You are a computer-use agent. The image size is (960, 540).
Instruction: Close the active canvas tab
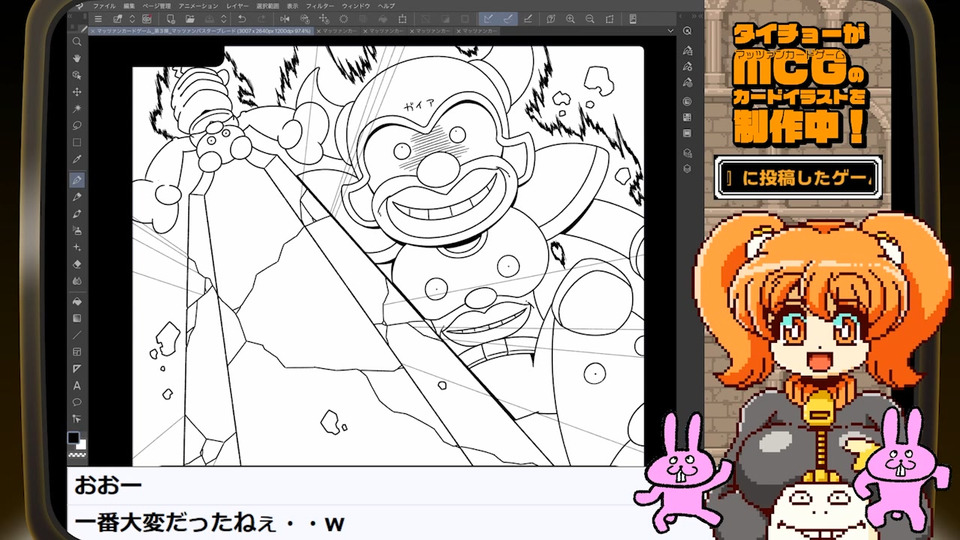(x=92, y=31)
